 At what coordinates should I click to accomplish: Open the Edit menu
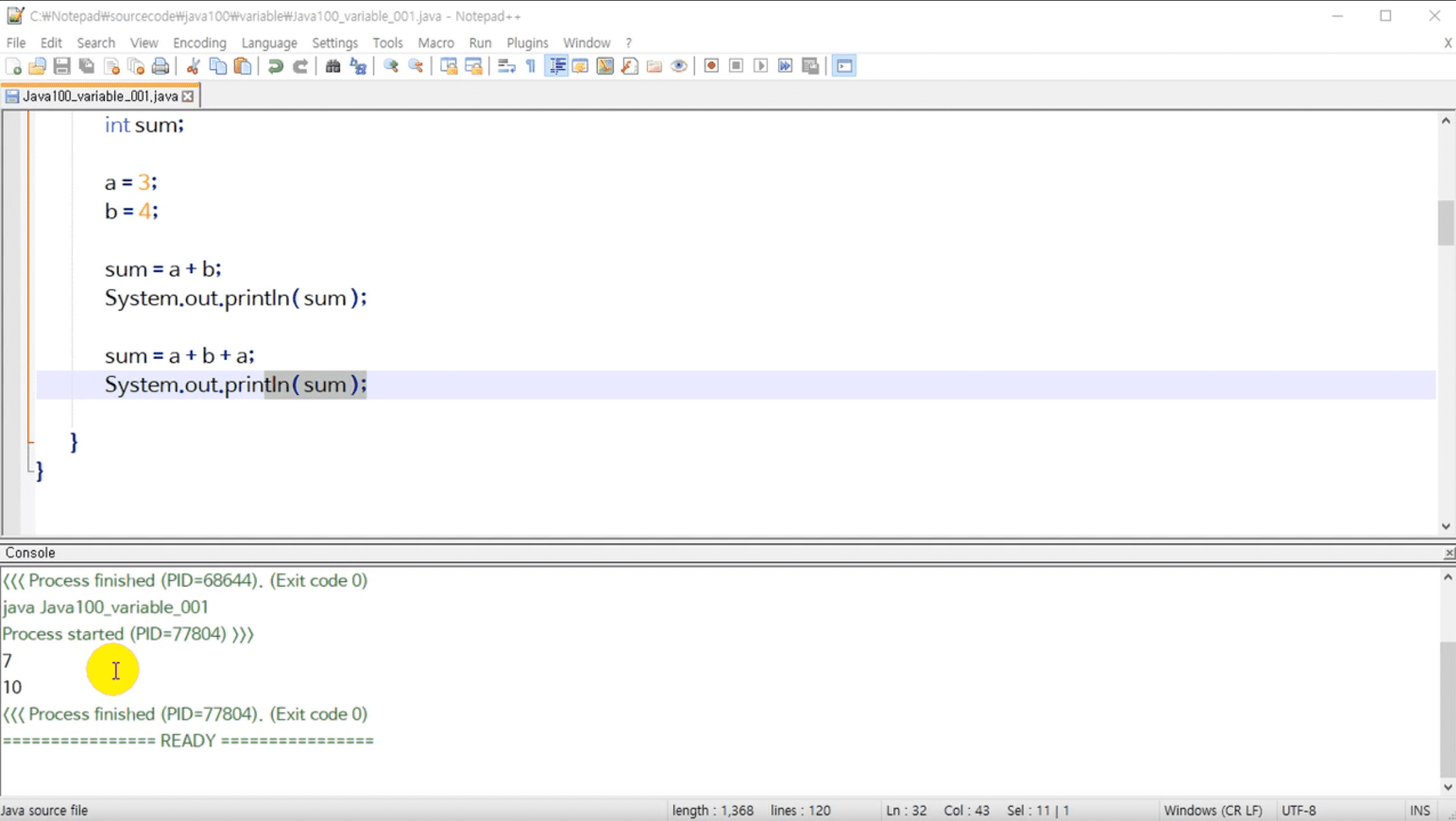(51, 42)
